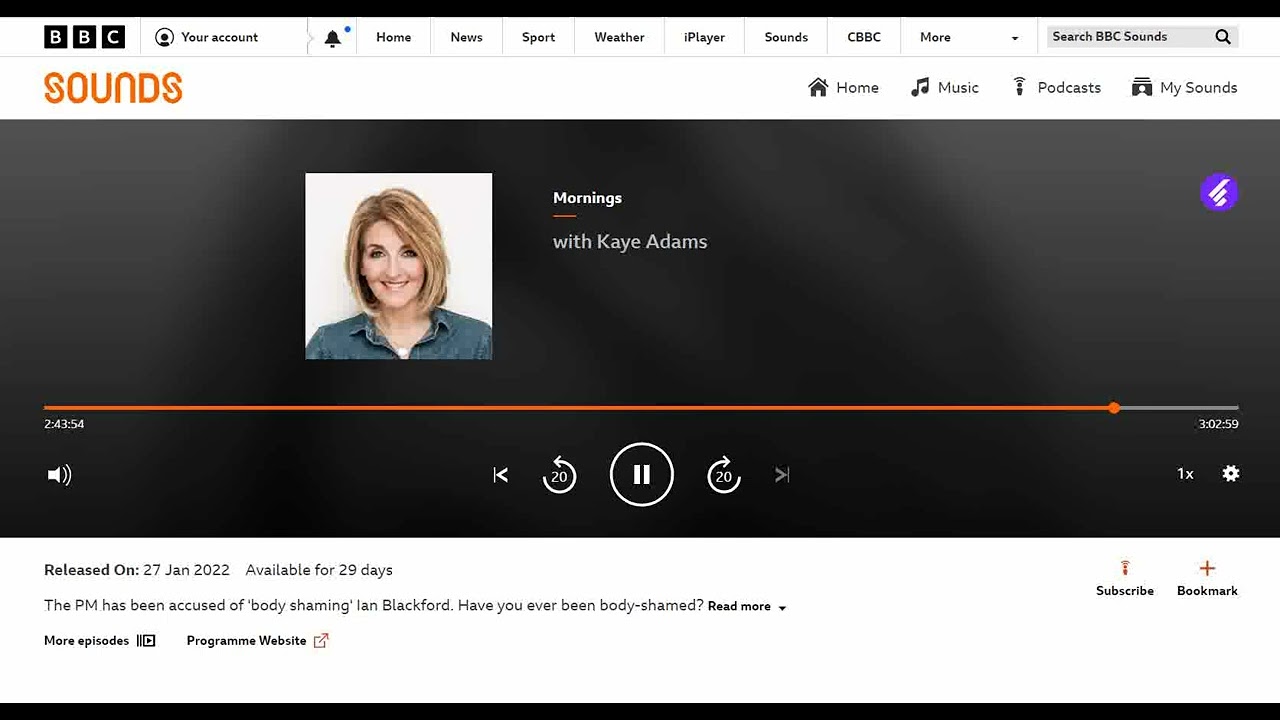Open the Programme Website link

pyautogui.click(x=246, y=641)
